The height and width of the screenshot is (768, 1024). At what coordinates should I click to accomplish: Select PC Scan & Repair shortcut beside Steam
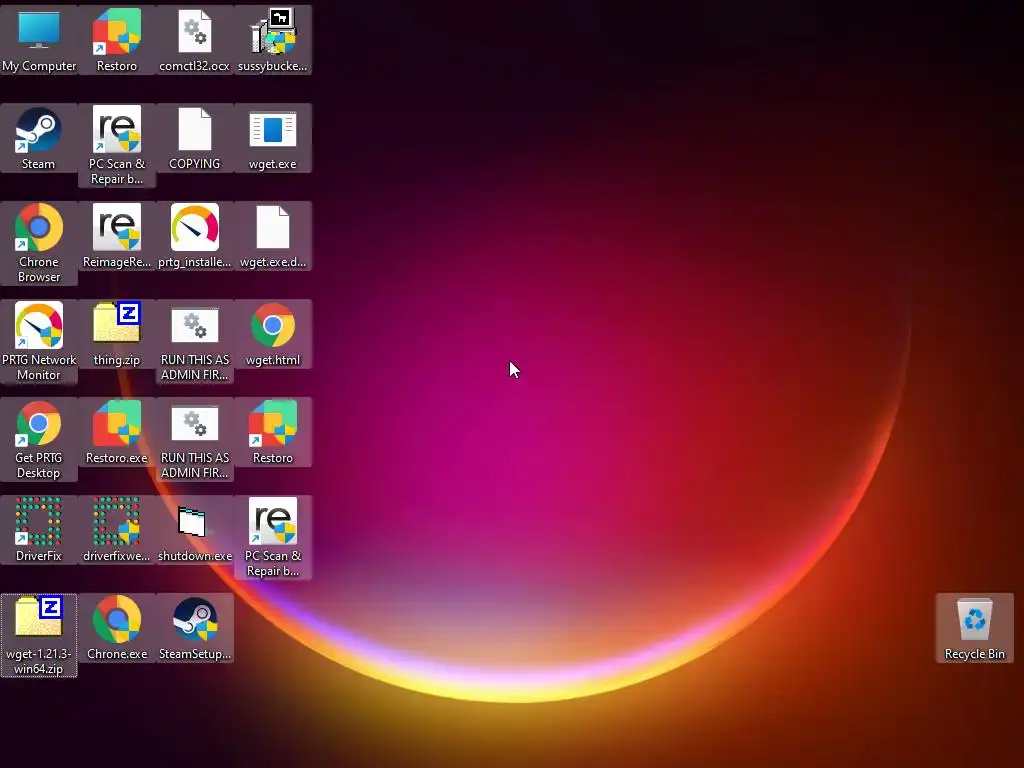pyautogui.click(x=117, y=145)
